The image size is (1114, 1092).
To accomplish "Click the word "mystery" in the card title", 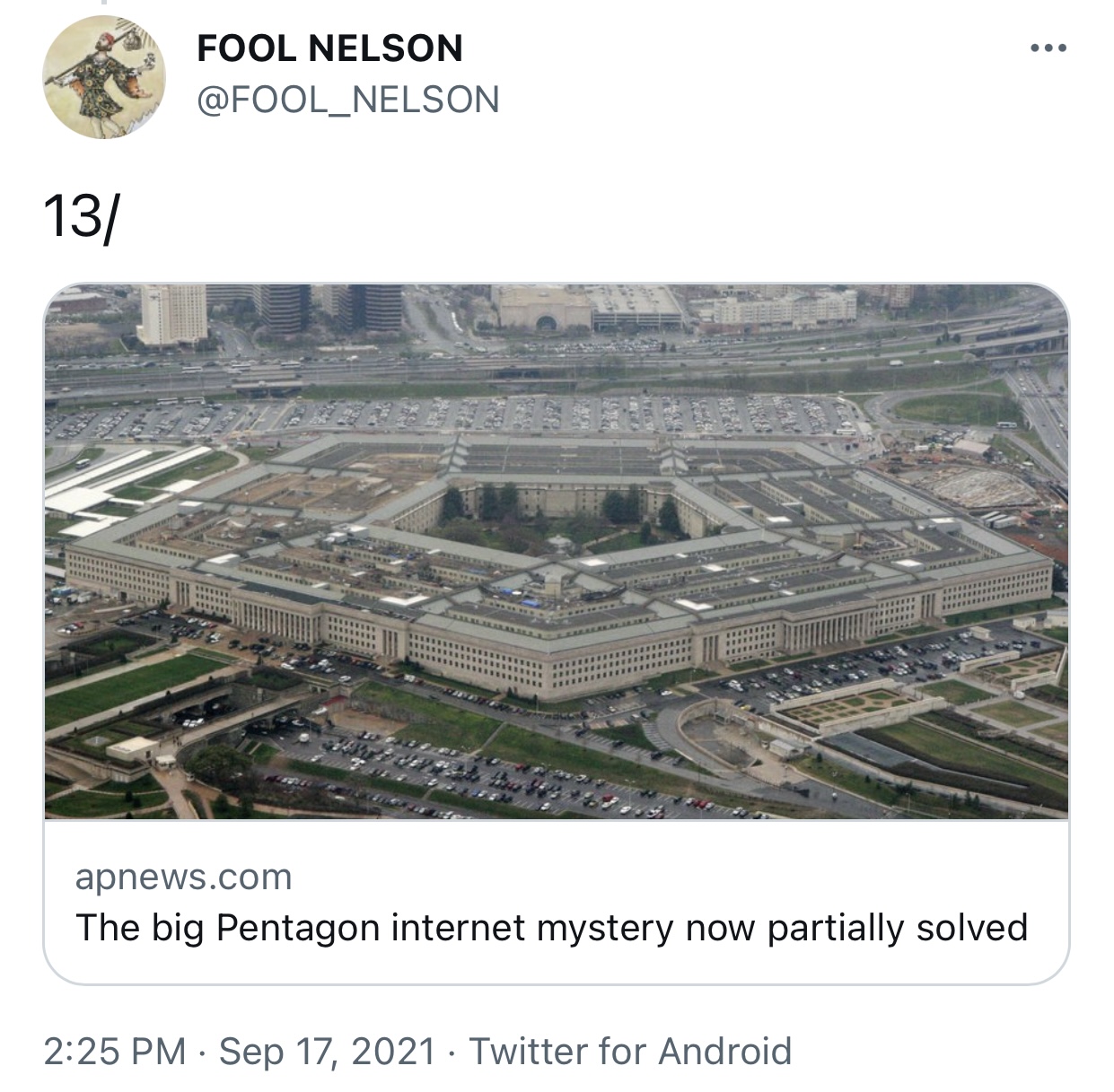I will pos(605,928).
